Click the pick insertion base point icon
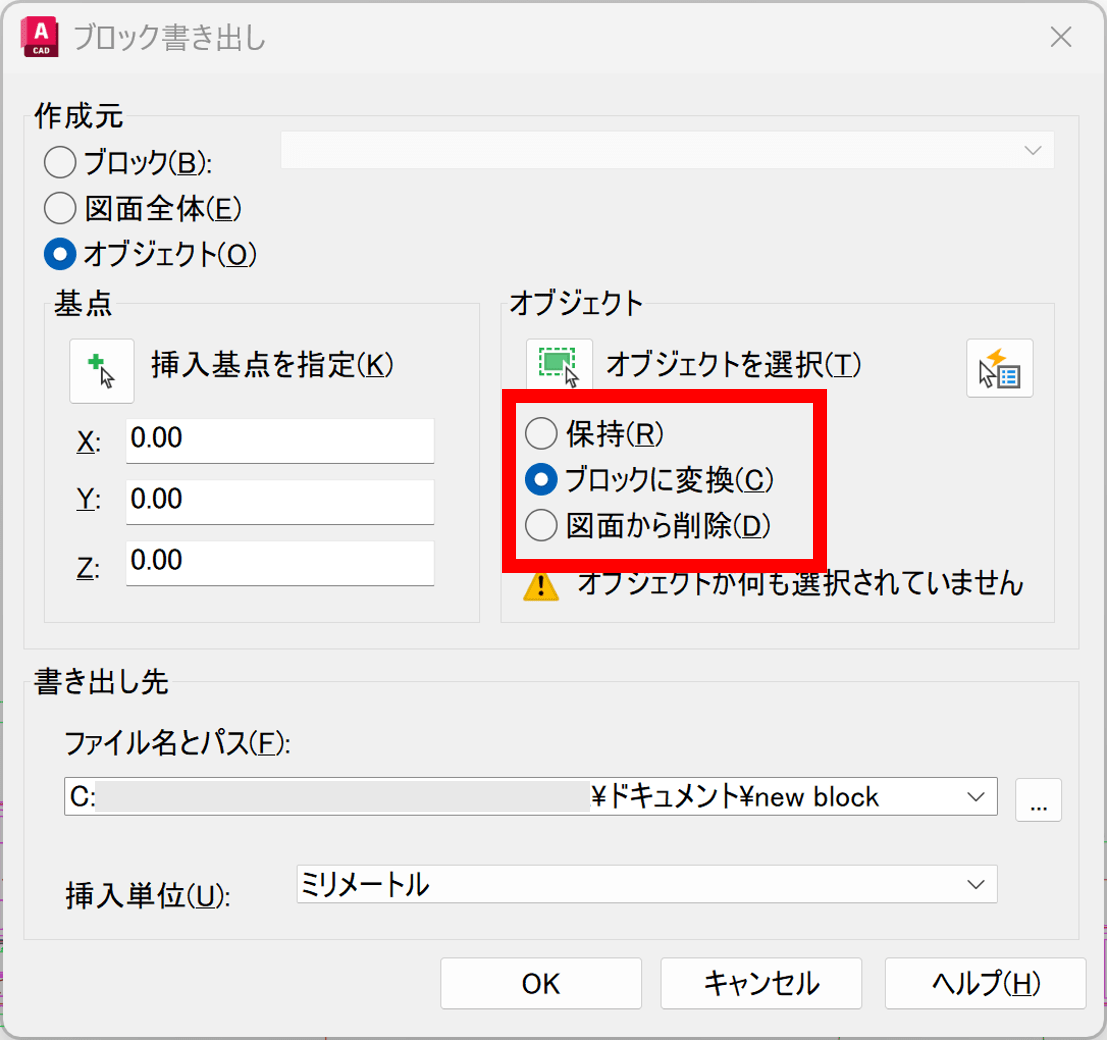1107x1040 pixels. tap(101, 370)
